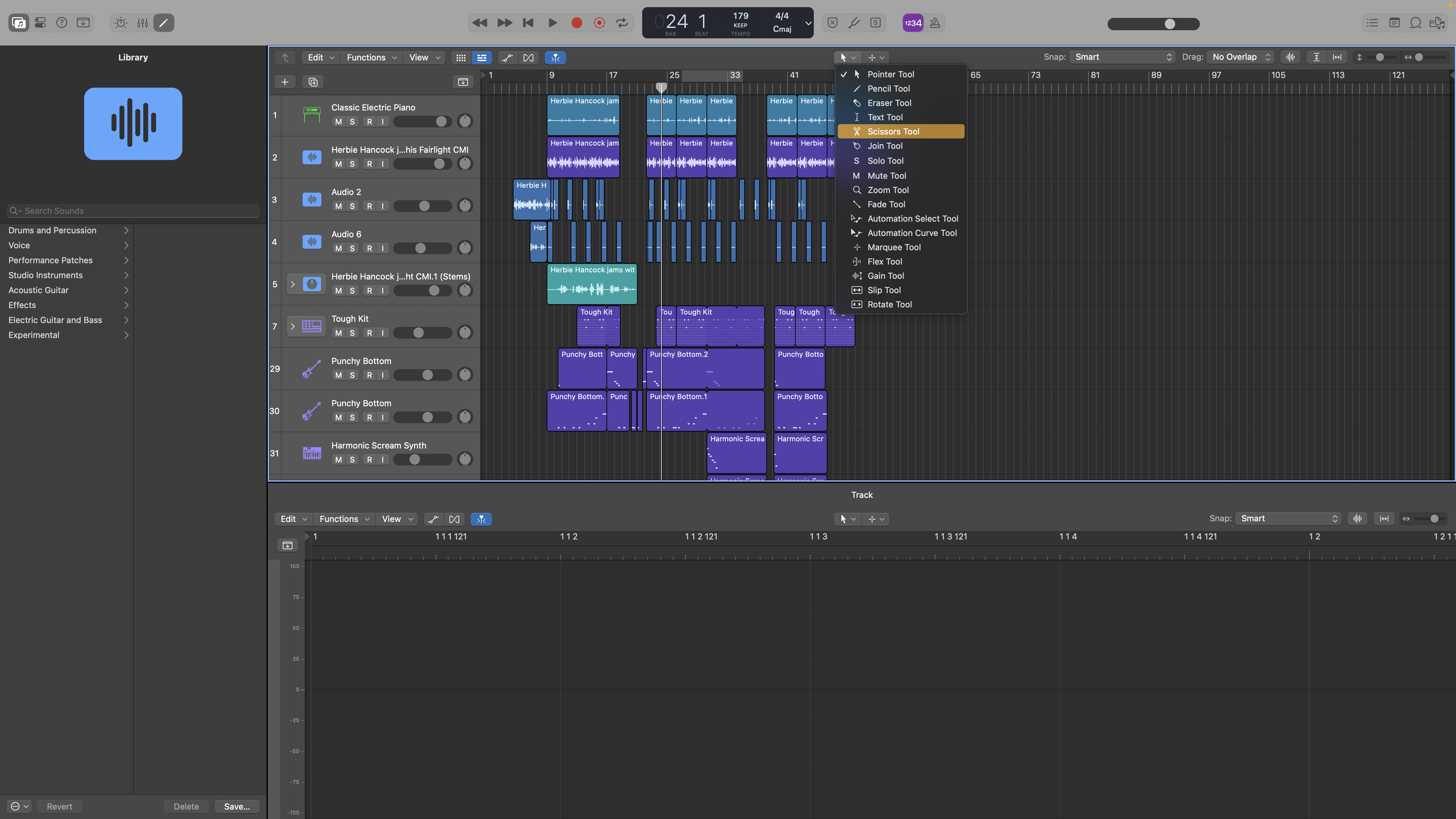Click the Record button in transport
This screenshot has height=819, width=1456.
[x=576, y=23]
